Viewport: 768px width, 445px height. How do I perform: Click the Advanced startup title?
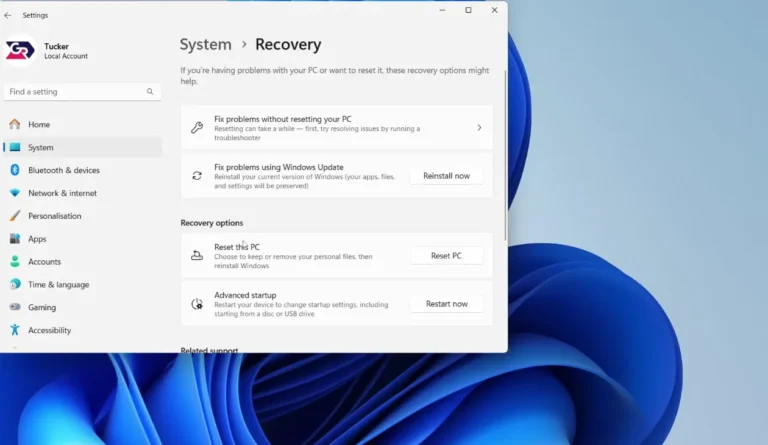245,295
